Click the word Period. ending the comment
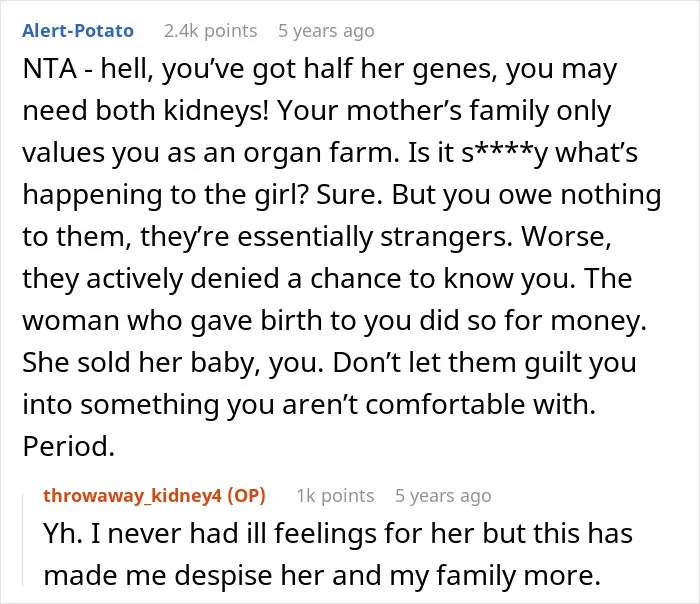 click(x=69, y=446)
